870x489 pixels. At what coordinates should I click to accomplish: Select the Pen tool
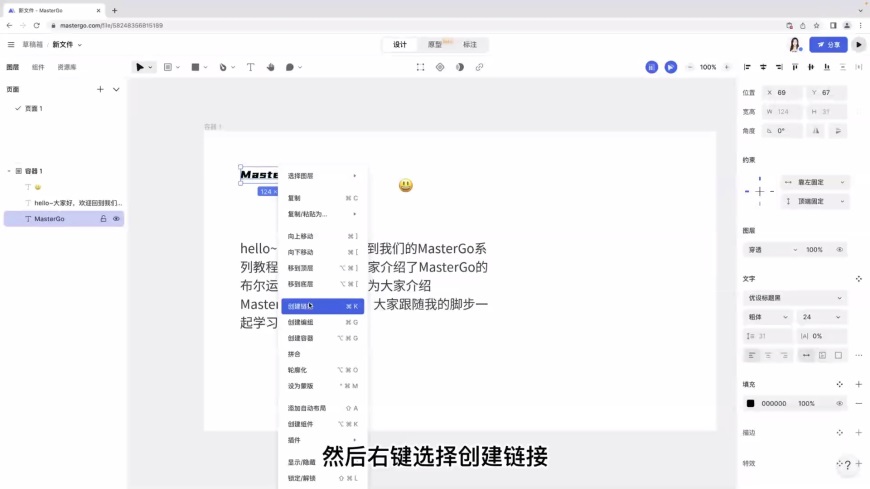pyautogui.click(x=223, y=67)
